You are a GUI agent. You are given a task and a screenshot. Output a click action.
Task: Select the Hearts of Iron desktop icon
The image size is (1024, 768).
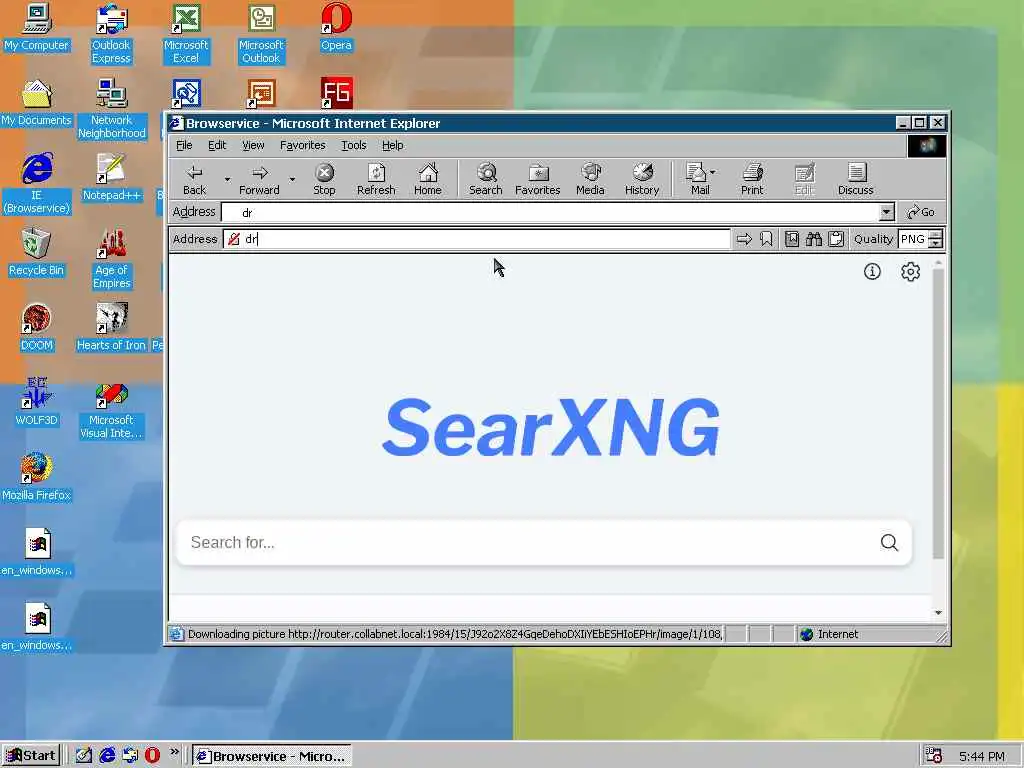point(111,327)
